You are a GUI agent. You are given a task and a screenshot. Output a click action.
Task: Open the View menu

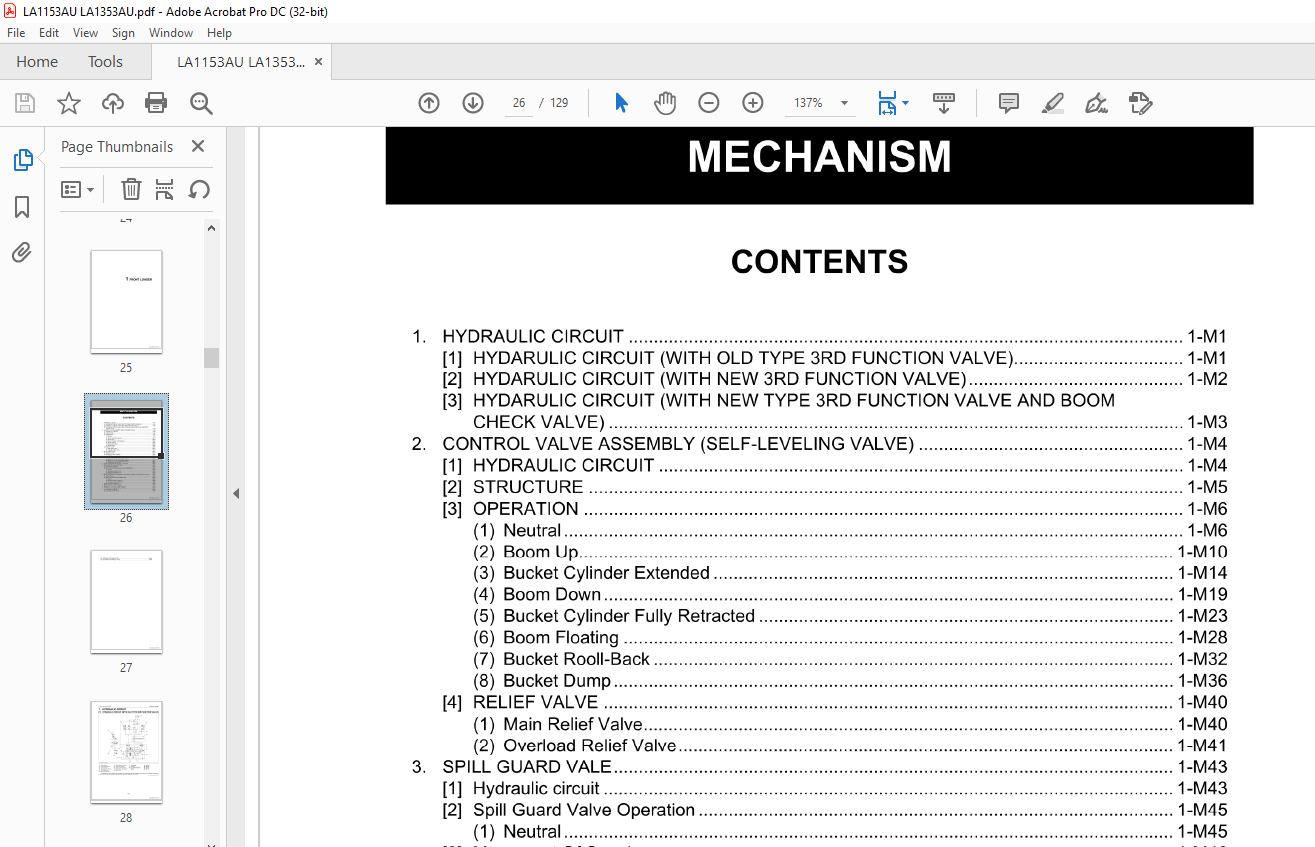click(86, 33)
